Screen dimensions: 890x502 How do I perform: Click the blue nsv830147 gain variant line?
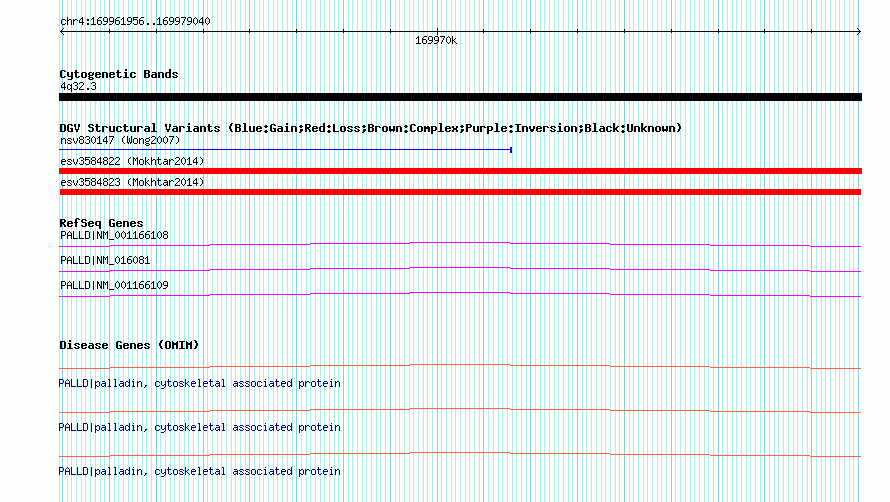click(x=286, y=150)
